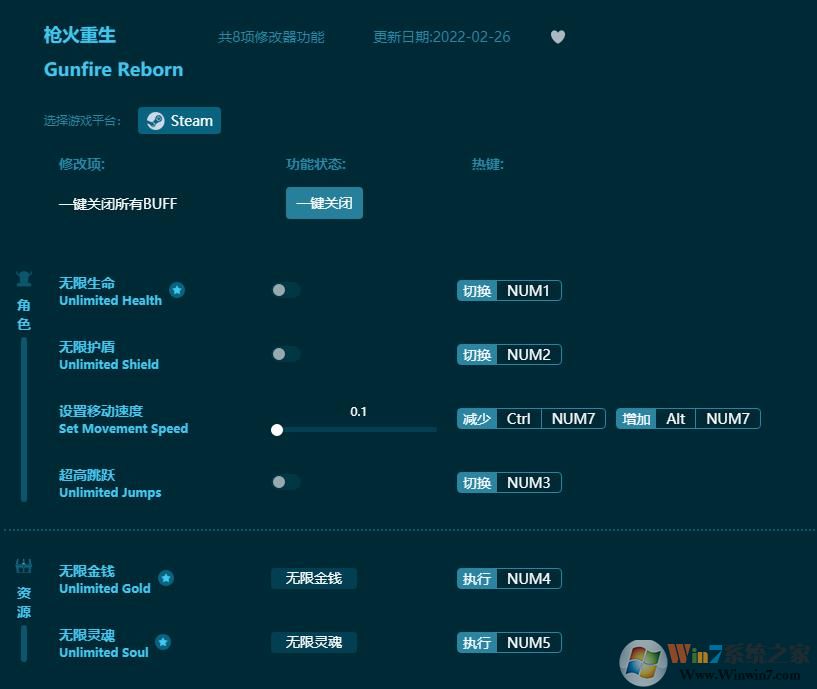Click the heart icon to favorite this trainer

click(558, 36)
